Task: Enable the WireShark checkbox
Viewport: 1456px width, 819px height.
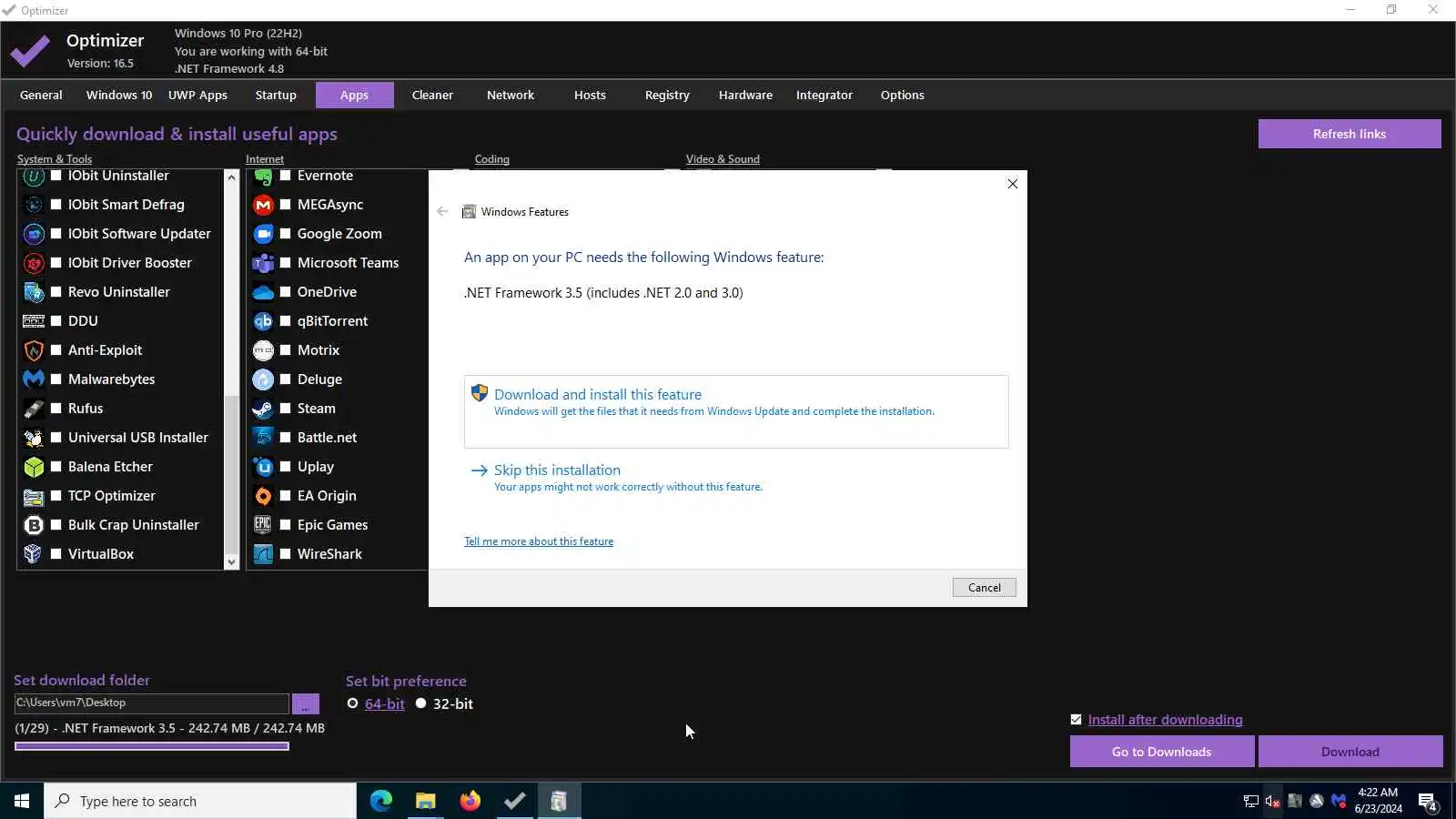Action: [x=286, y=554]
